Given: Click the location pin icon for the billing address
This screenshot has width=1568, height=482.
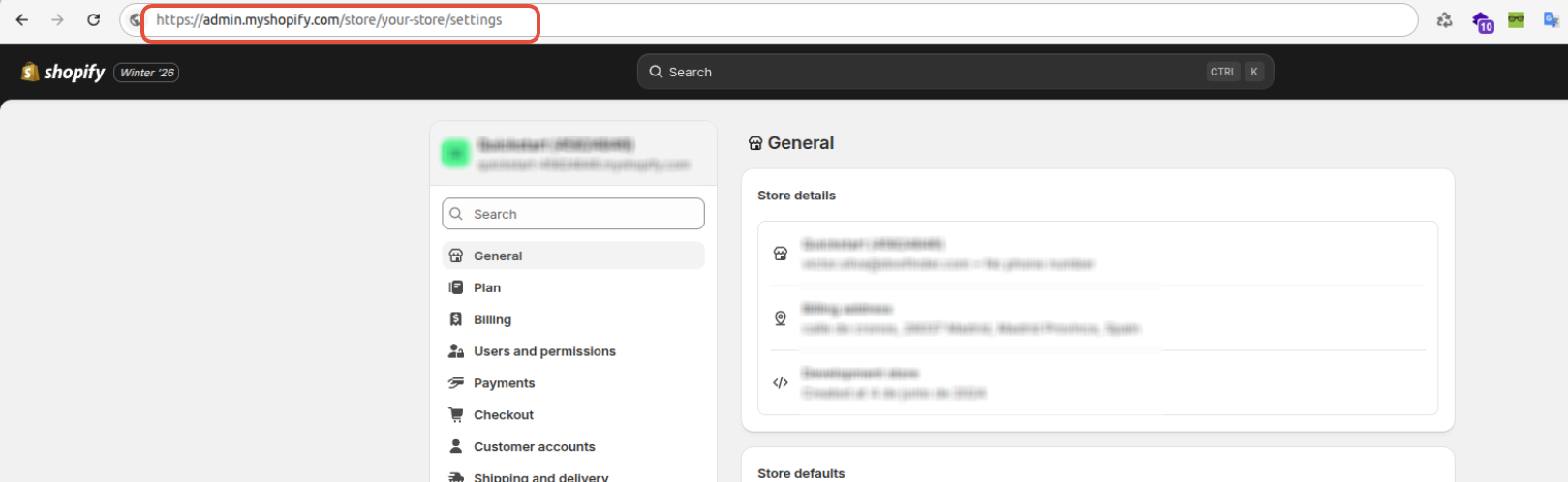Looking at the screenshot, I should pos(781,318).
